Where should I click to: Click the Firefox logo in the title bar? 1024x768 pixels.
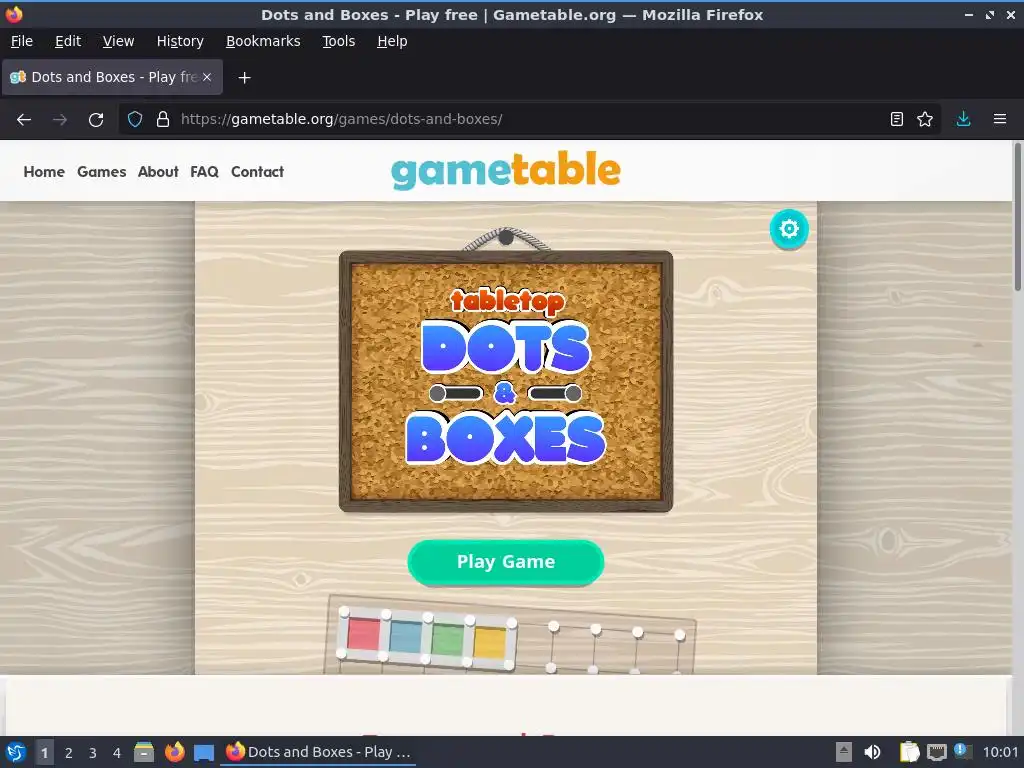click(x=14, y=14)
